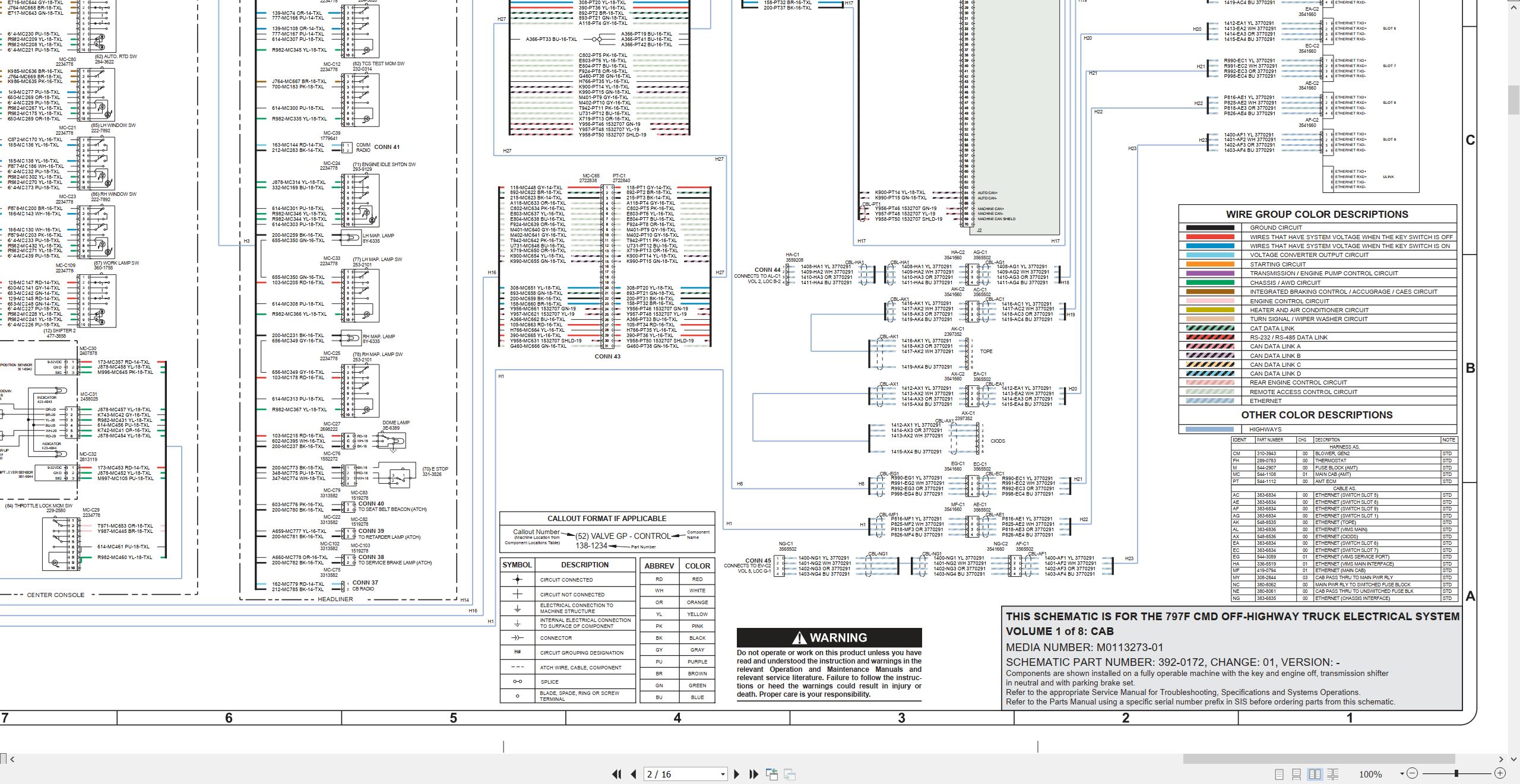This screenshot has width=1520, height=784.
Task: Click the previous view icon
Action: pos(772,774)
